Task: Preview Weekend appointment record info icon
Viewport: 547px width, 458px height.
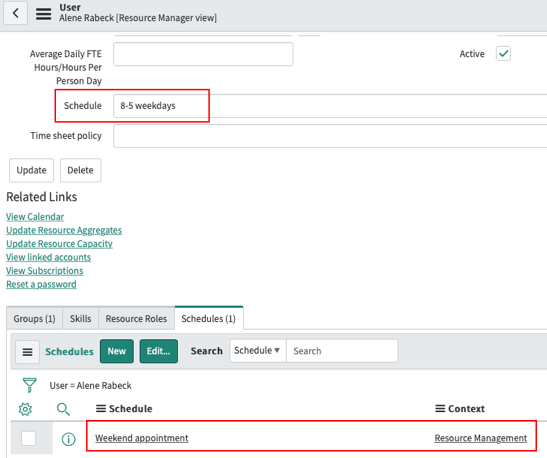Action: pos(68,439)
